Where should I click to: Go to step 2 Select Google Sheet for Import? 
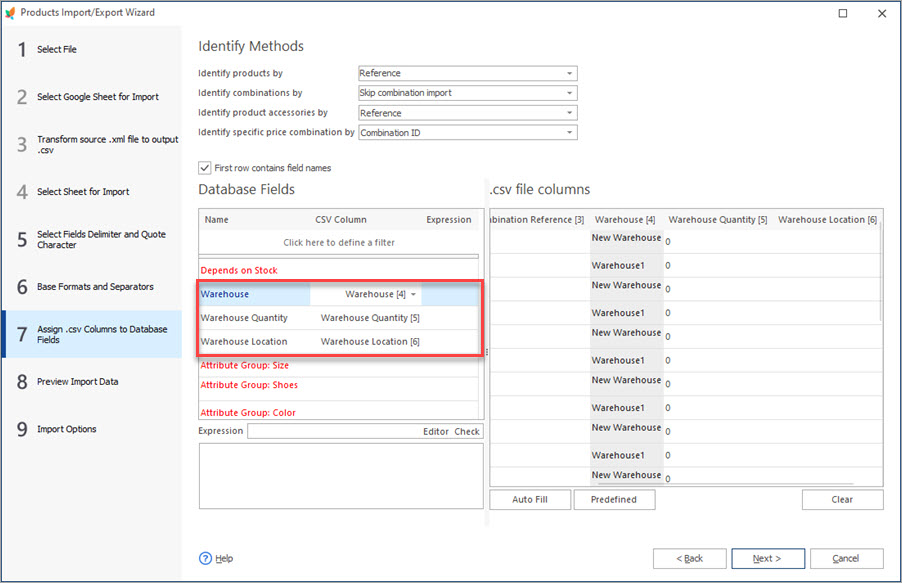tap(92, 97)
